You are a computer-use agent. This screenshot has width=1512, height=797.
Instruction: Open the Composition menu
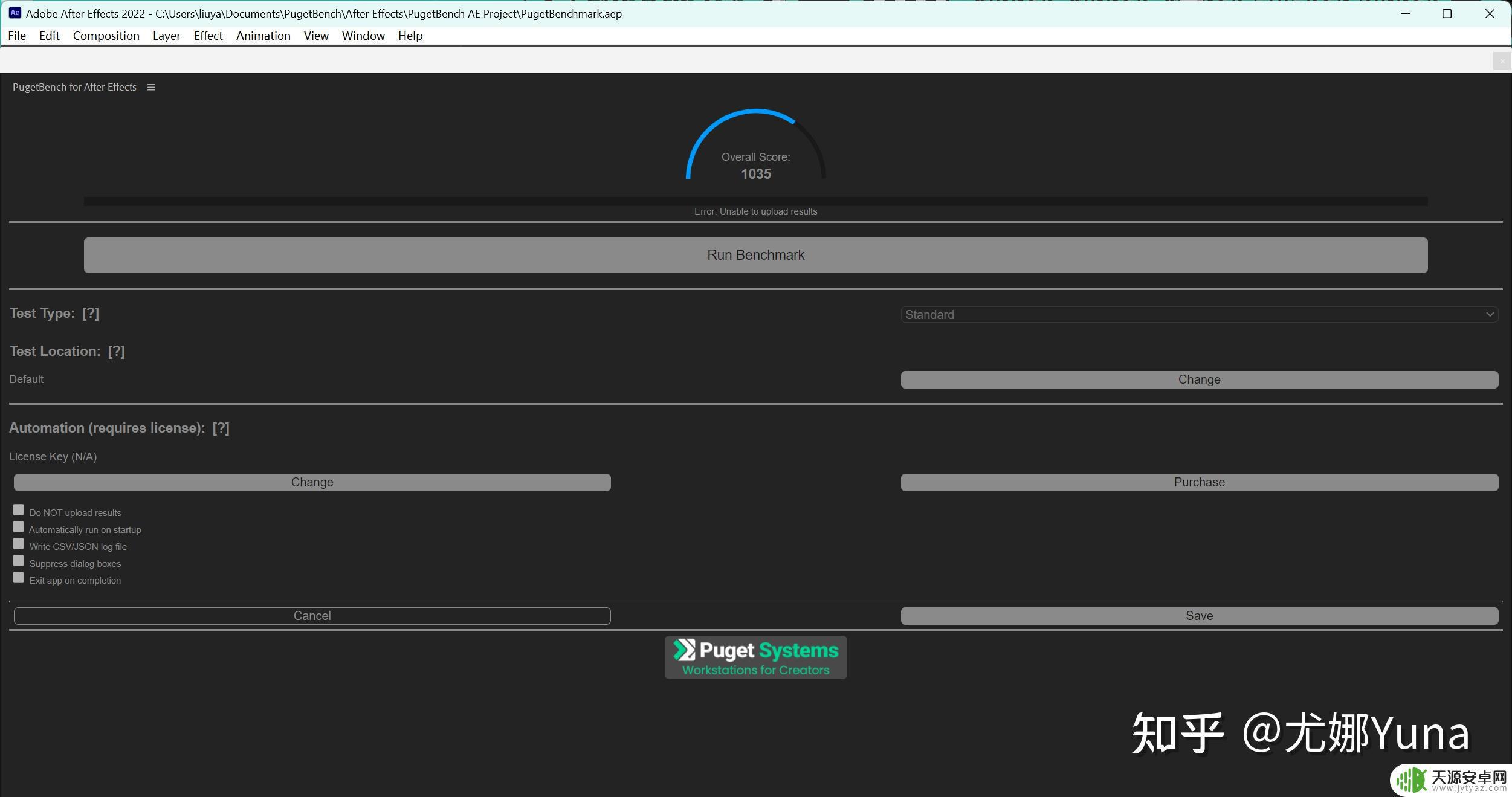(106, 36)
